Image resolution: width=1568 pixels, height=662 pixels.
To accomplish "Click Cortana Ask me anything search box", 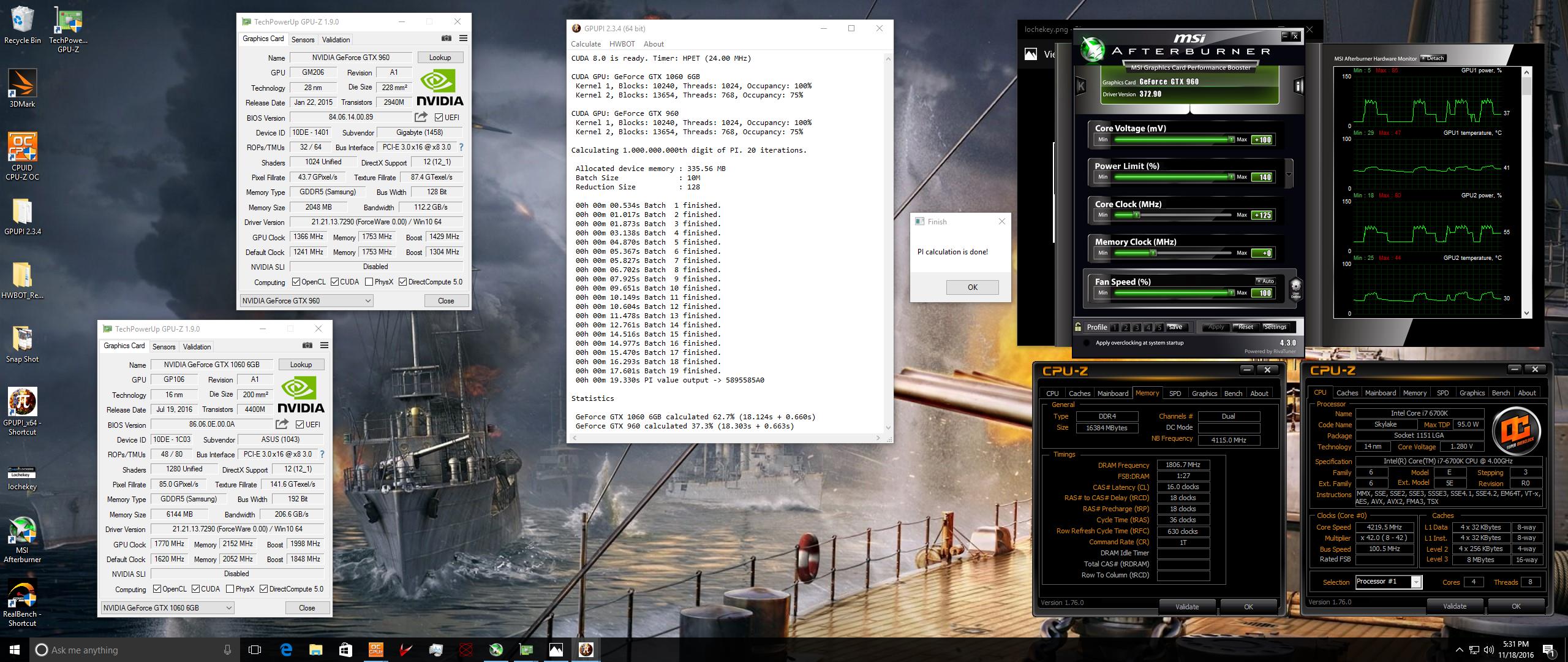I will tap(135, 650).
